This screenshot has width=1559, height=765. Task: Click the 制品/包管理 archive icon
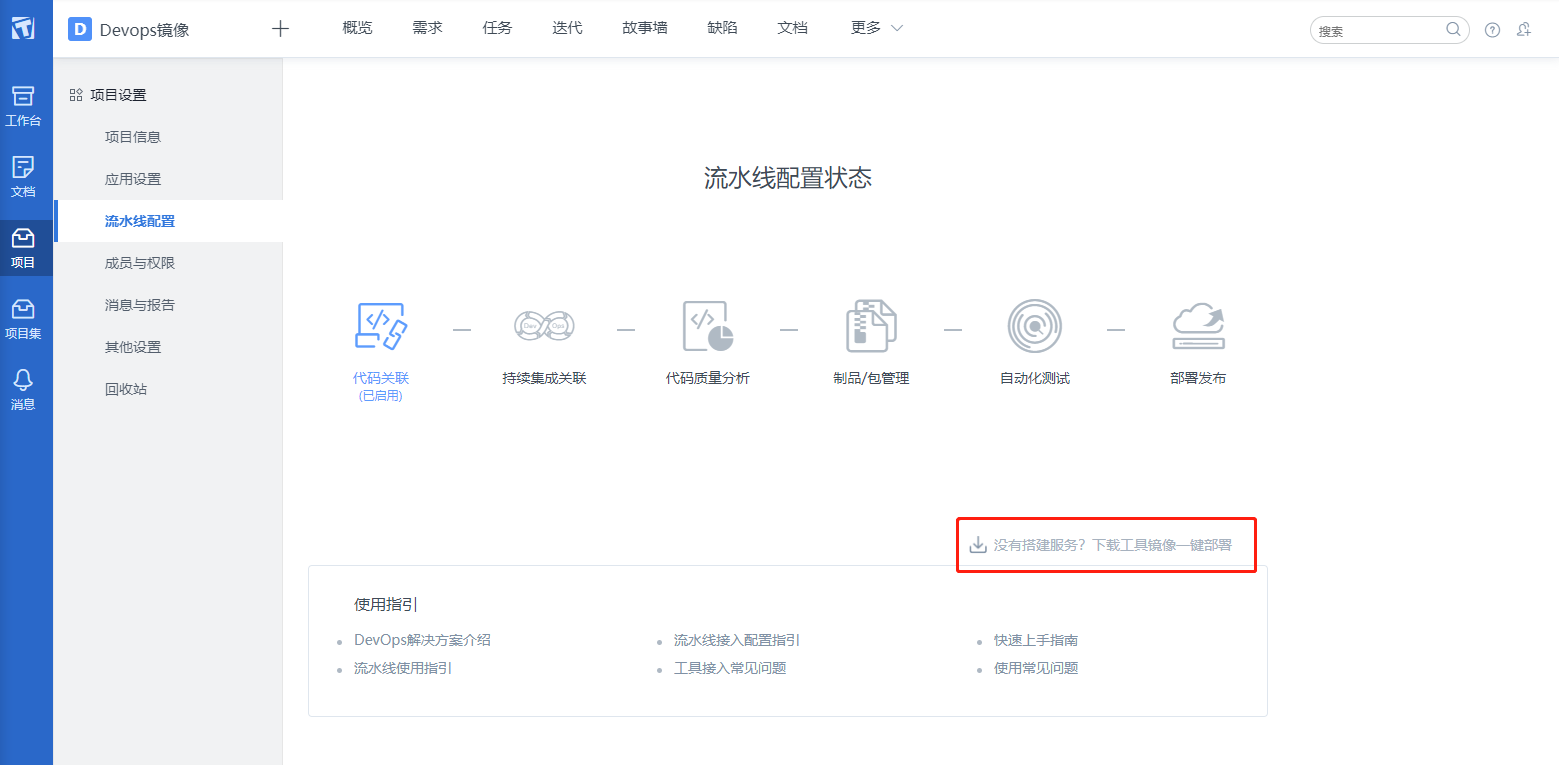[x=871, y=326]
